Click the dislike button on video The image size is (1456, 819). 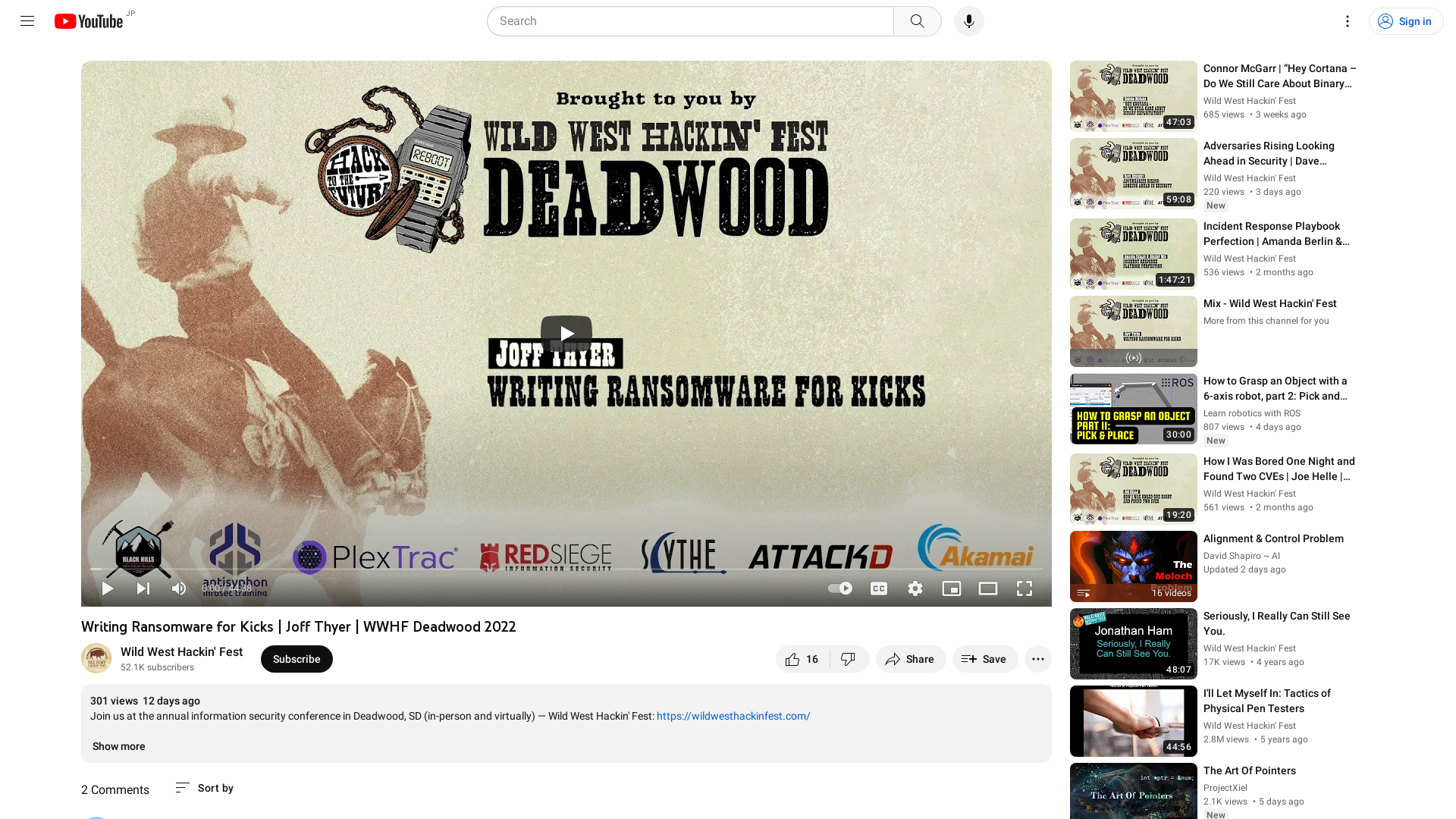click(x=848, y=659)
